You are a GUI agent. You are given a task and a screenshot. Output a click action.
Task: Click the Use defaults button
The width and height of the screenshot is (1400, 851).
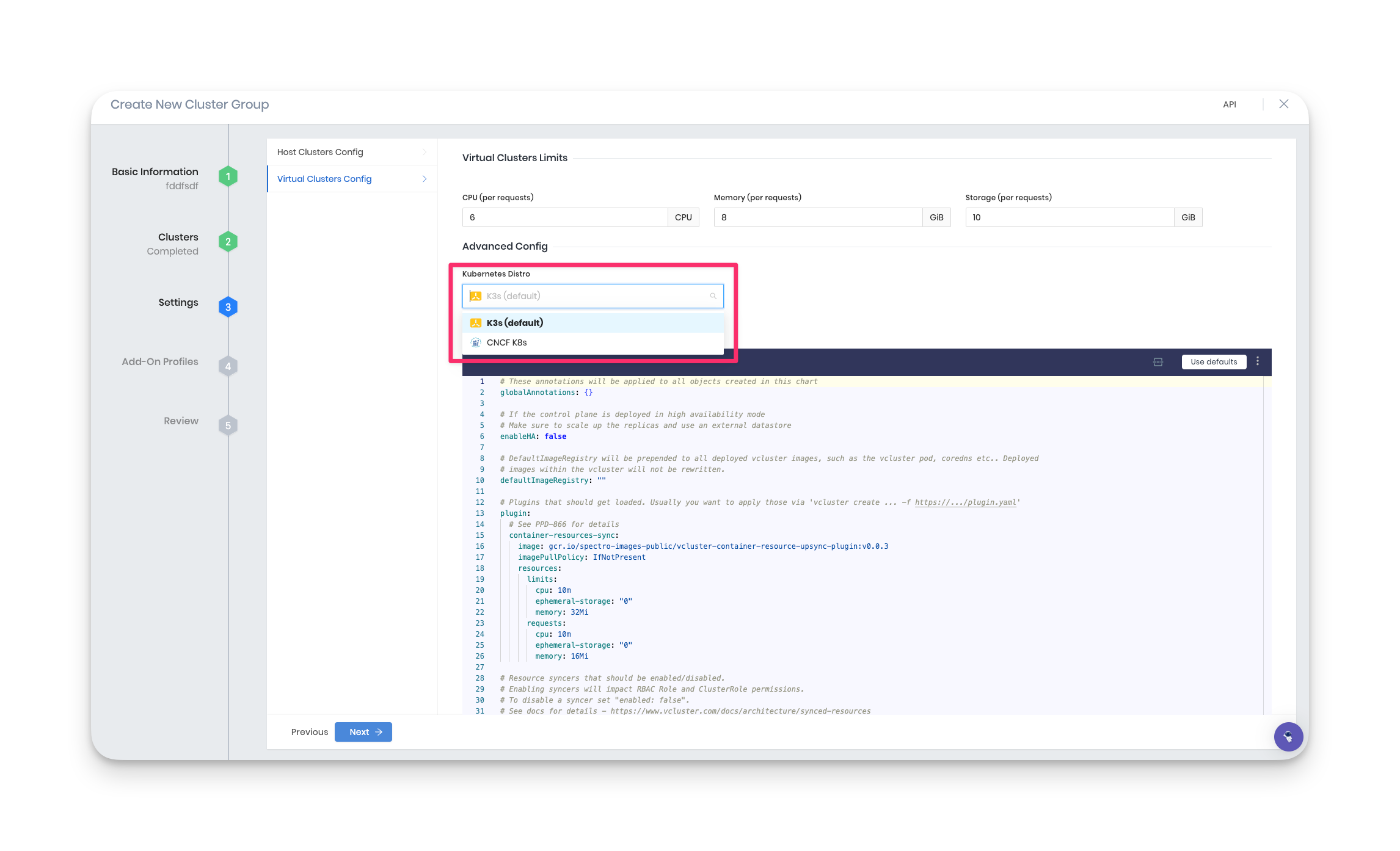tap(1213, 361)
